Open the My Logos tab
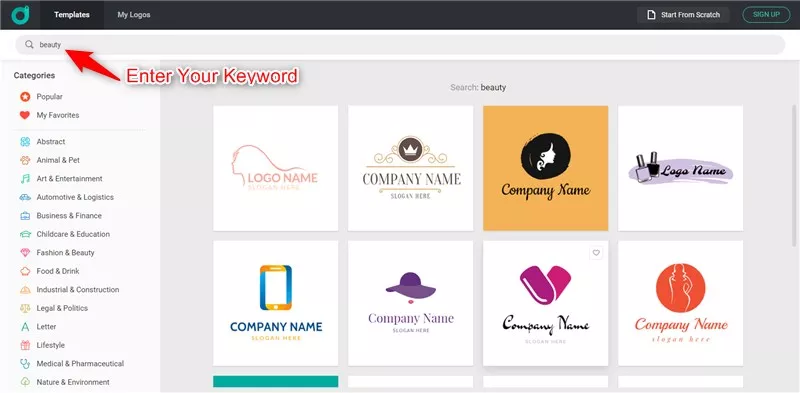This screenshot has width=800, height=393. pos(134,15)
